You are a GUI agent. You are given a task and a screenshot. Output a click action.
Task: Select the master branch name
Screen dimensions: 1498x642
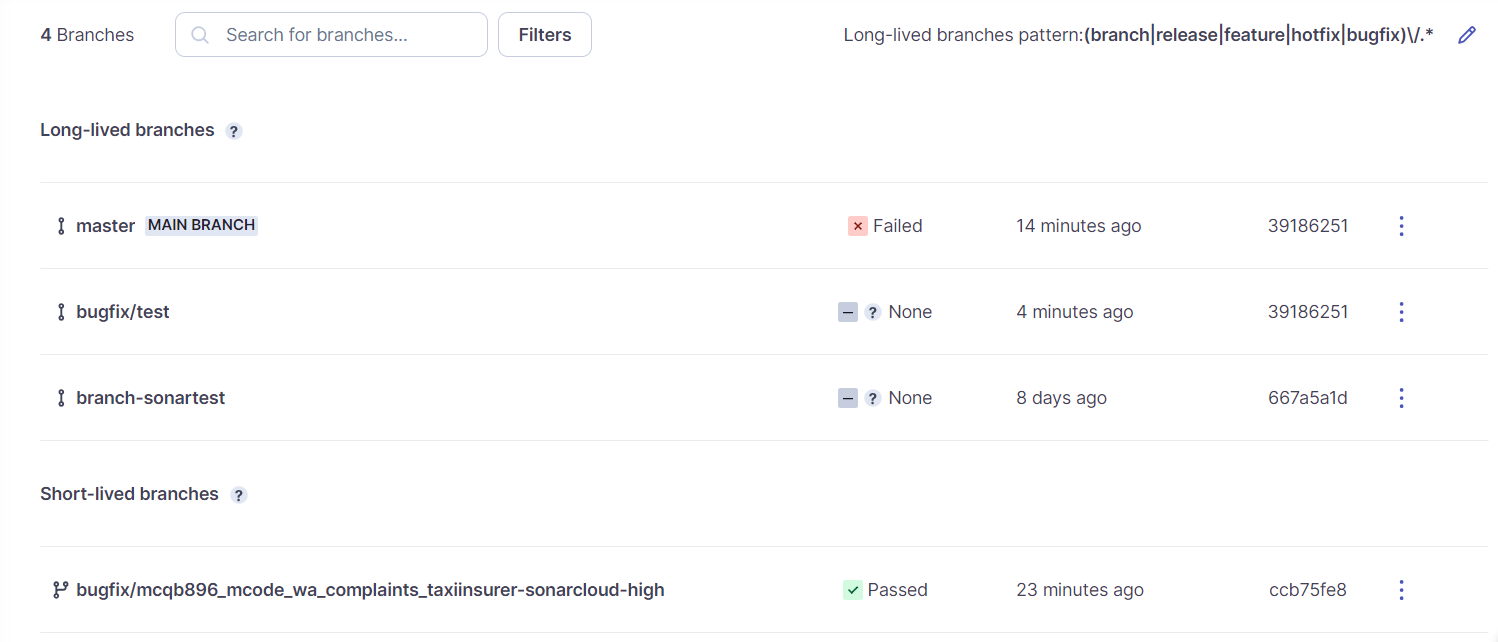105,226
